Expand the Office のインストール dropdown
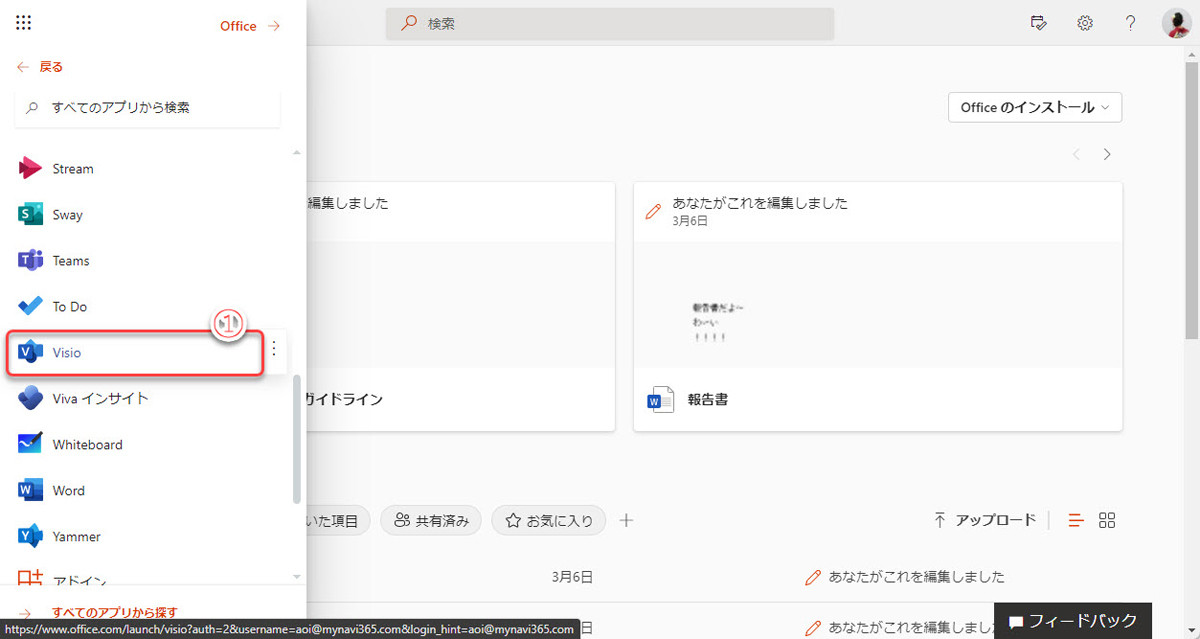Screen dimensions: 1200x639 click(x=1035, y=107)
